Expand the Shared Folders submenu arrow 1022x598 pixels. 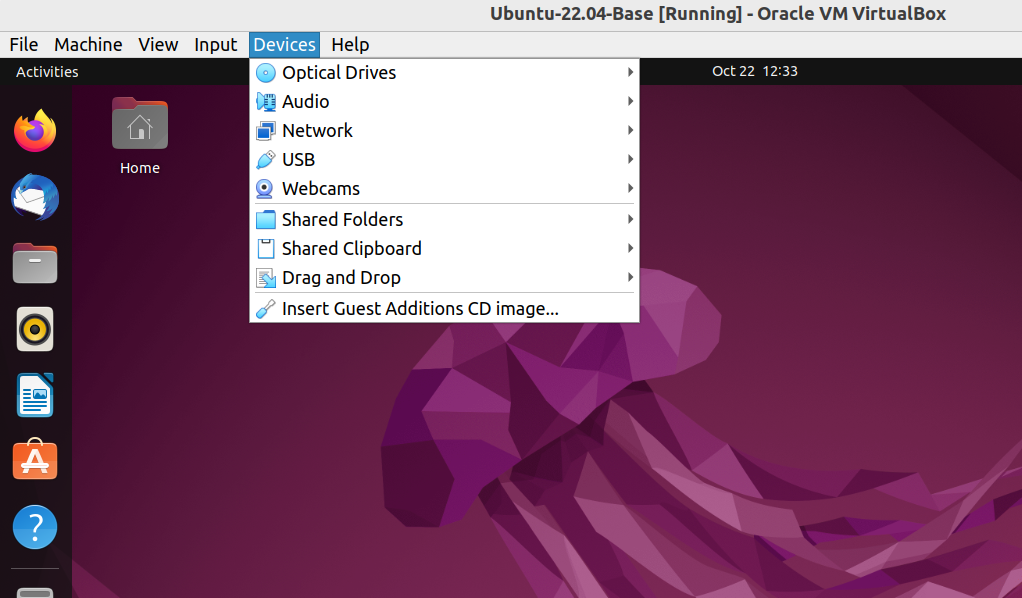pyautogui.click(x=630, y=219)
